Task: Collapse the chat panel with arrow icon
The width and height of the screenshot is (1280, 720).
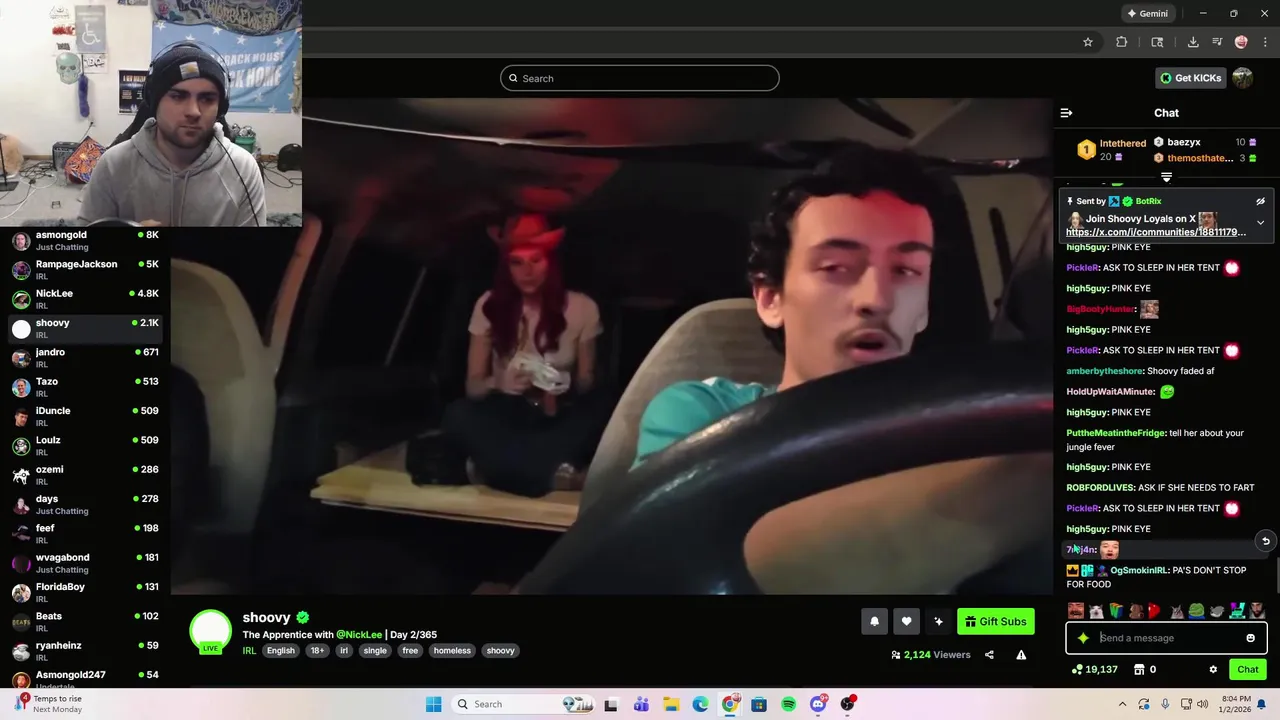Action: pos(1066,113)
